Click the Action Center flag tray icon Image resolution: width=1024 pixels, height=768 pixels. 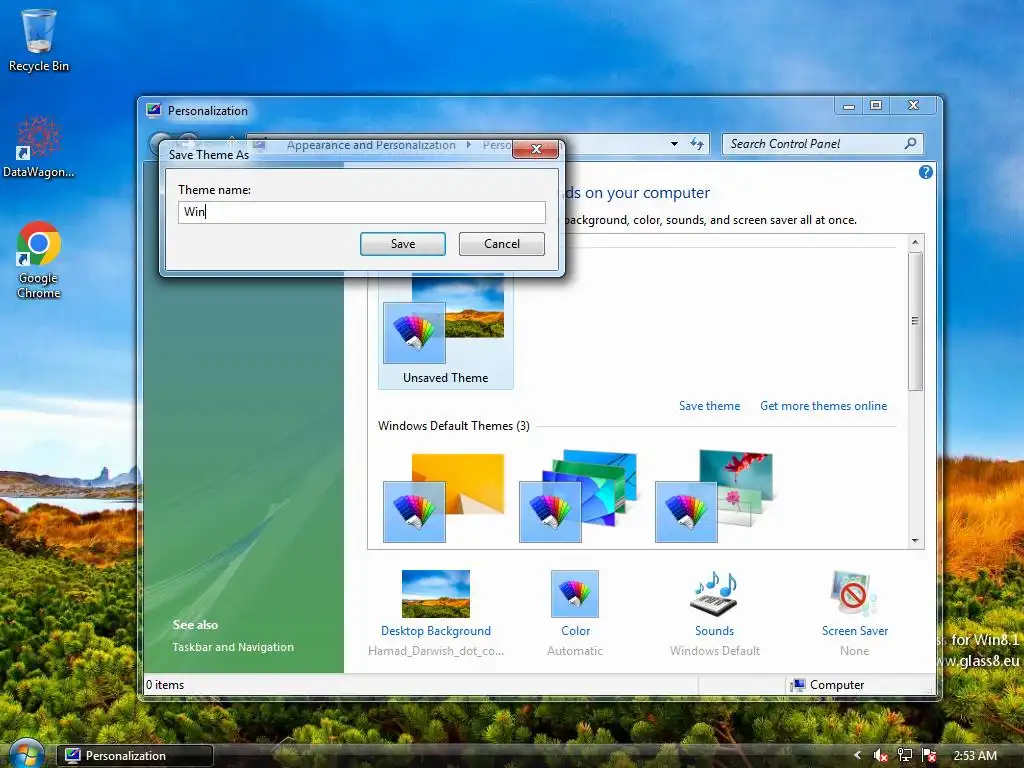(x=929, y=756)
